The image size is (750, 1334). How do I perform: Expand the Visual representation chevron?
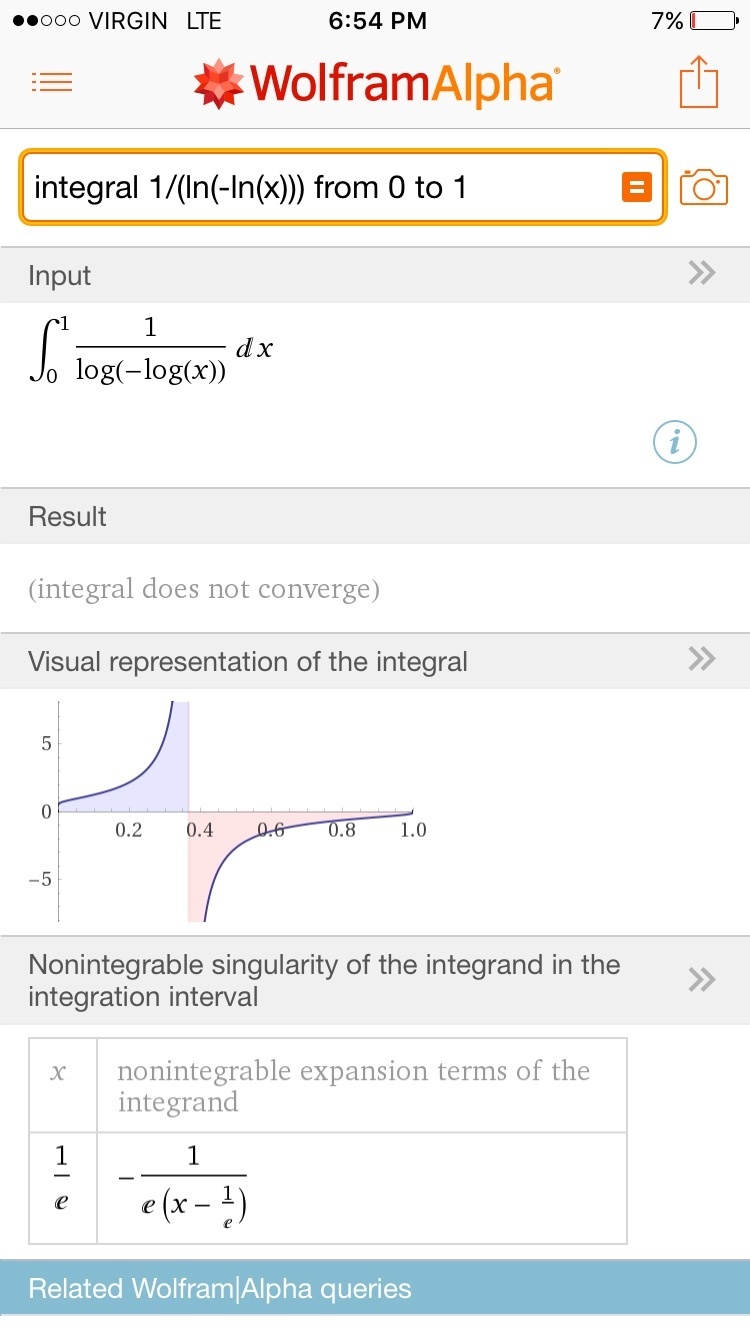pos(702,659)
